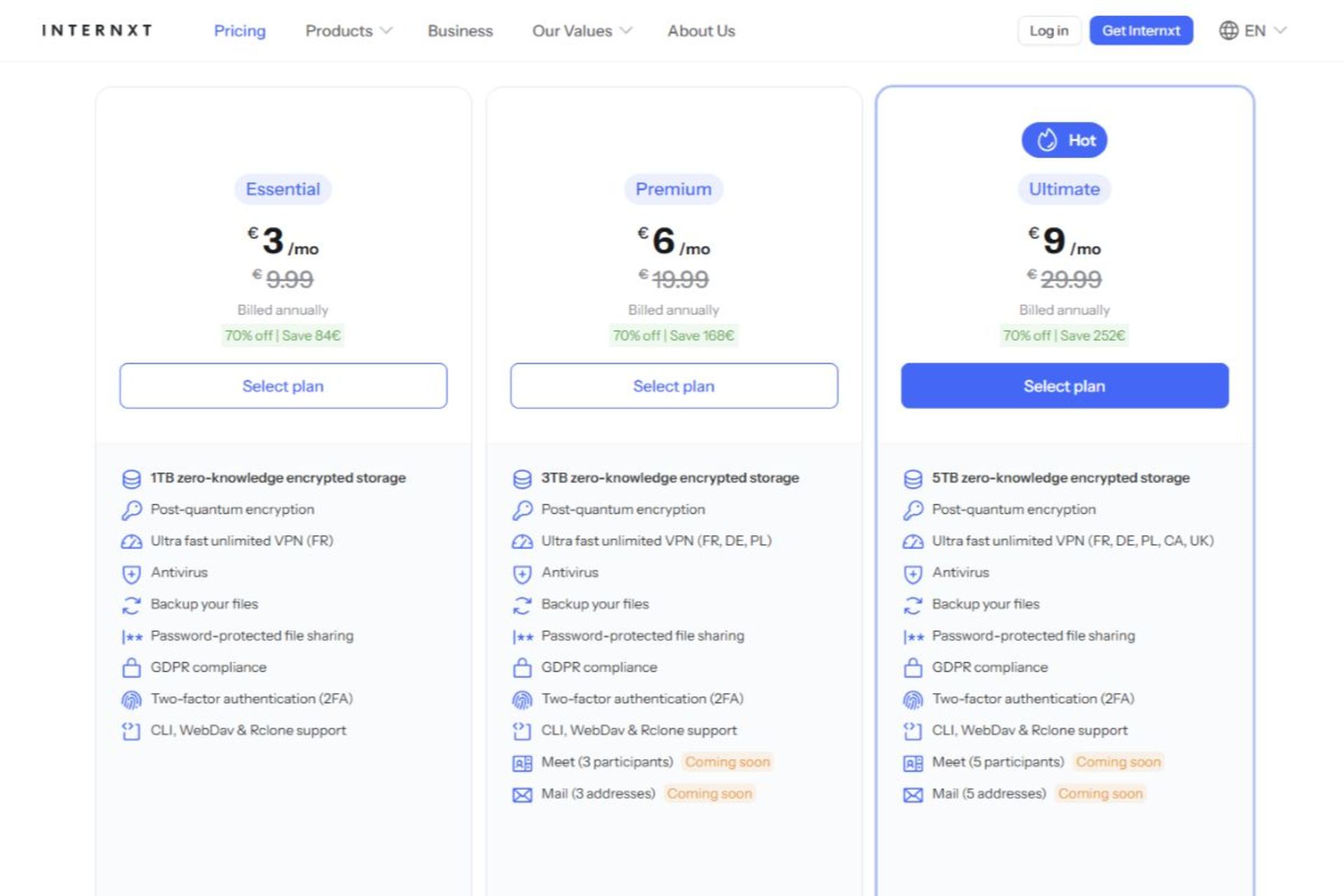Image resolution: width=1344 pixels, height=896 pixels.
Task: Click the Log in button
Action: point(1049,31)
